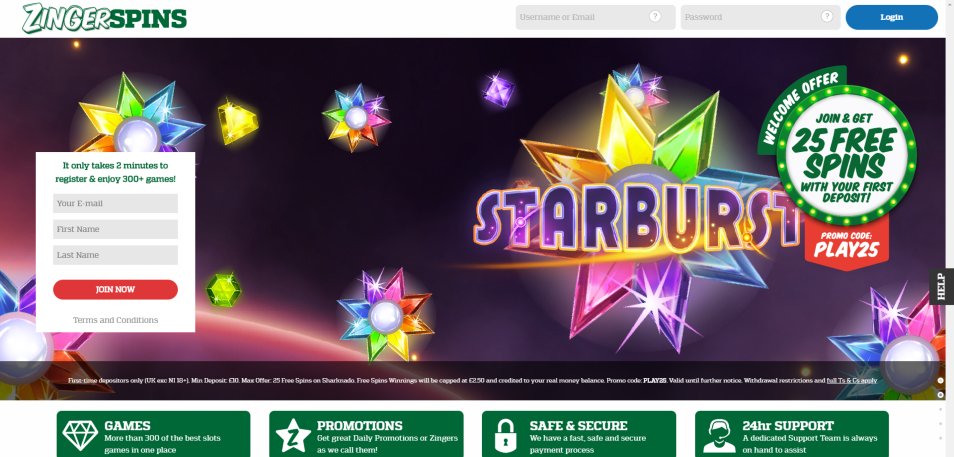The width and height of the screenshot is (954, 457).
Task: Click the headset 24hr Support icon
Action: (x=719, y=436)
